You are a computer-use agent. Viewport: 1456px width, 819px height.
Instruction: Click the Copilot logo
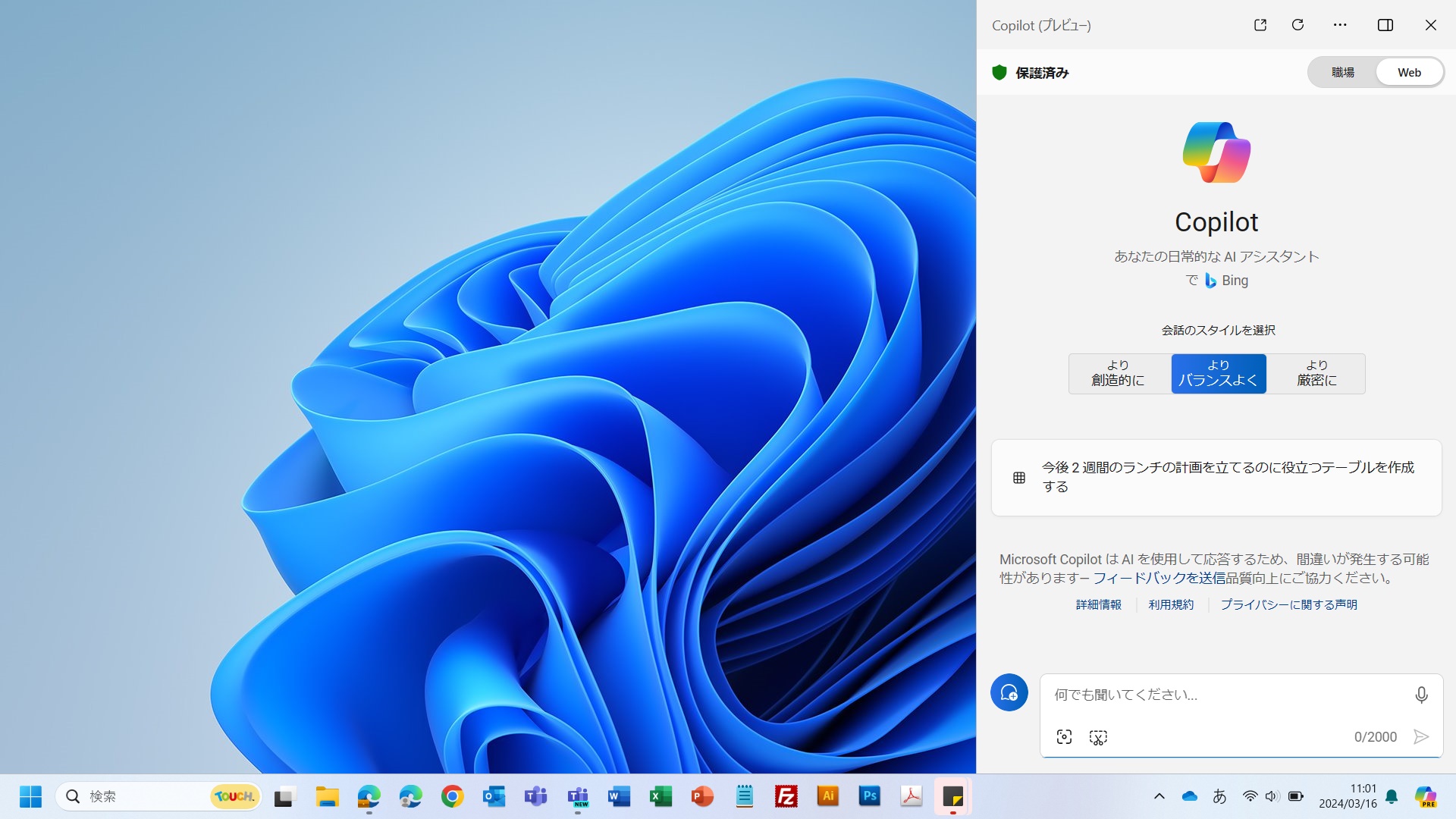coord(1216,152)
